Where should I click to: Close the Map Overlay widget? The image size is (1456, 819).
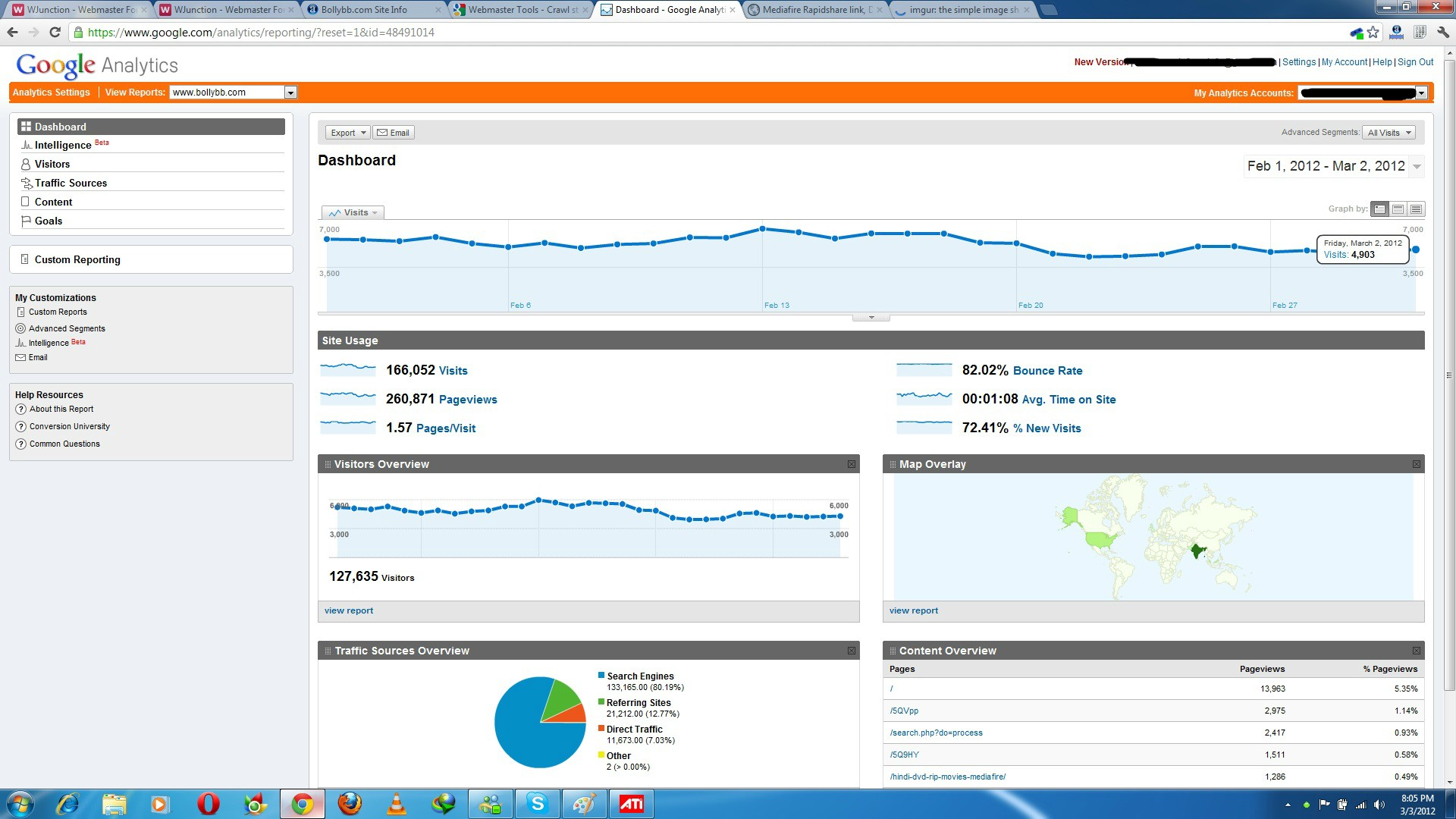(x=1416, y=464)
